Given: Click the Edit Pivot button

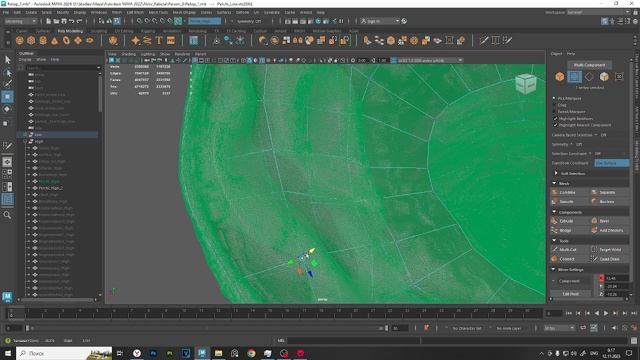Looking at the screenshot, I should pos(570,294).
